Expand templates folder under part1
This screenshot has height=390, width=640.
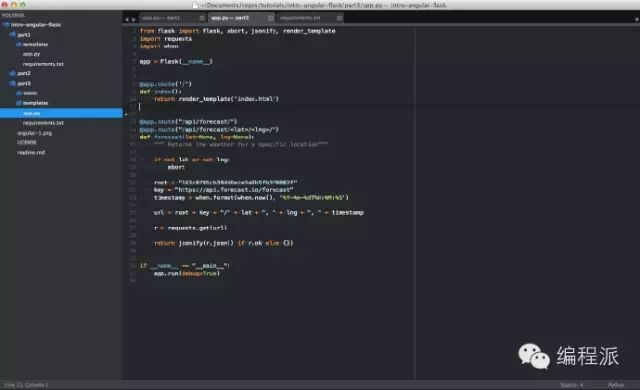[x=19, y=44]
